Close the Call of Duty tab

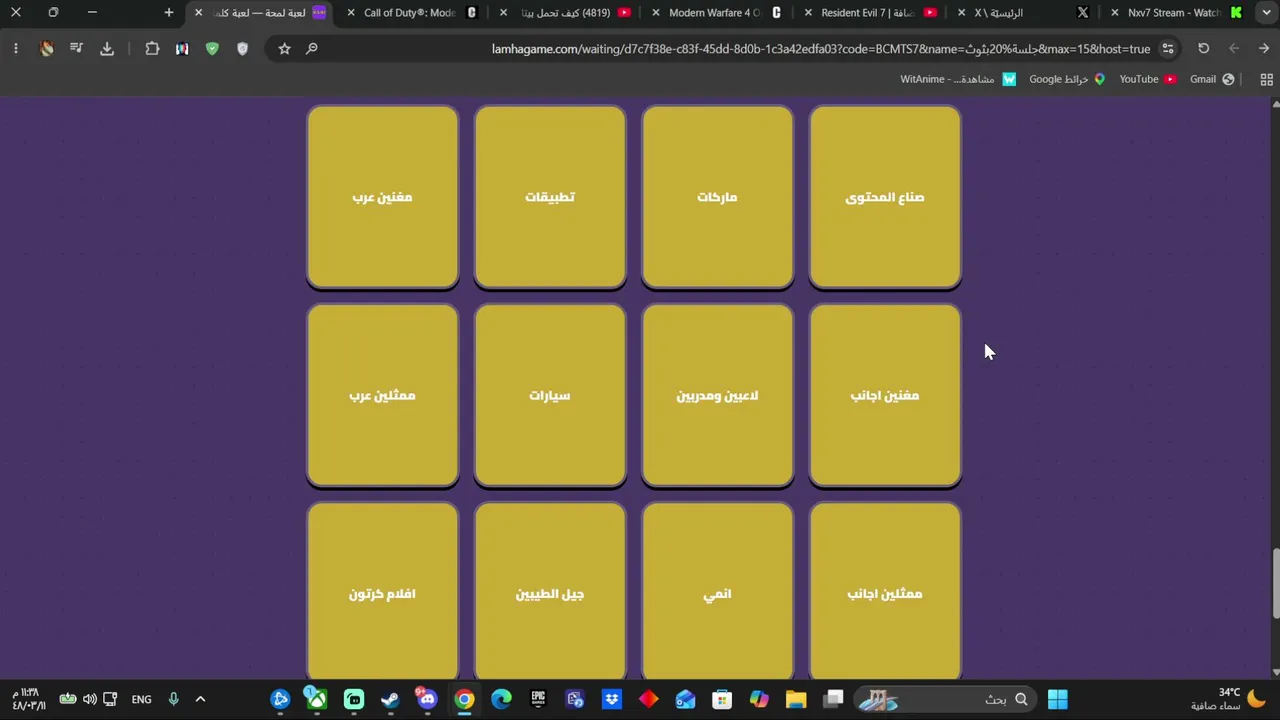(351, 12)
